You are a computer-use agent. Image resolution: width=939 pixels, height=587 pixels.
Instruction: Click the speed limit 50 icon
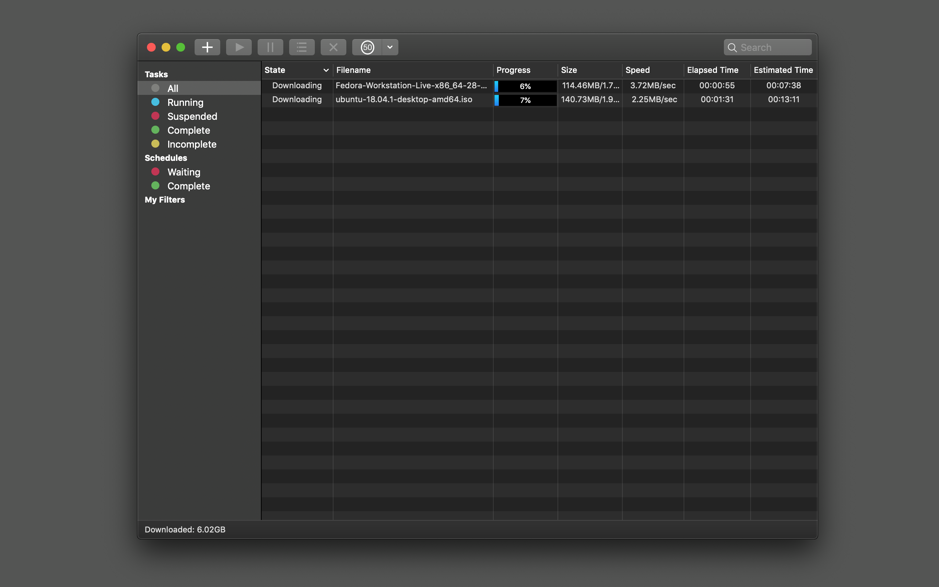tap(367, 46)
